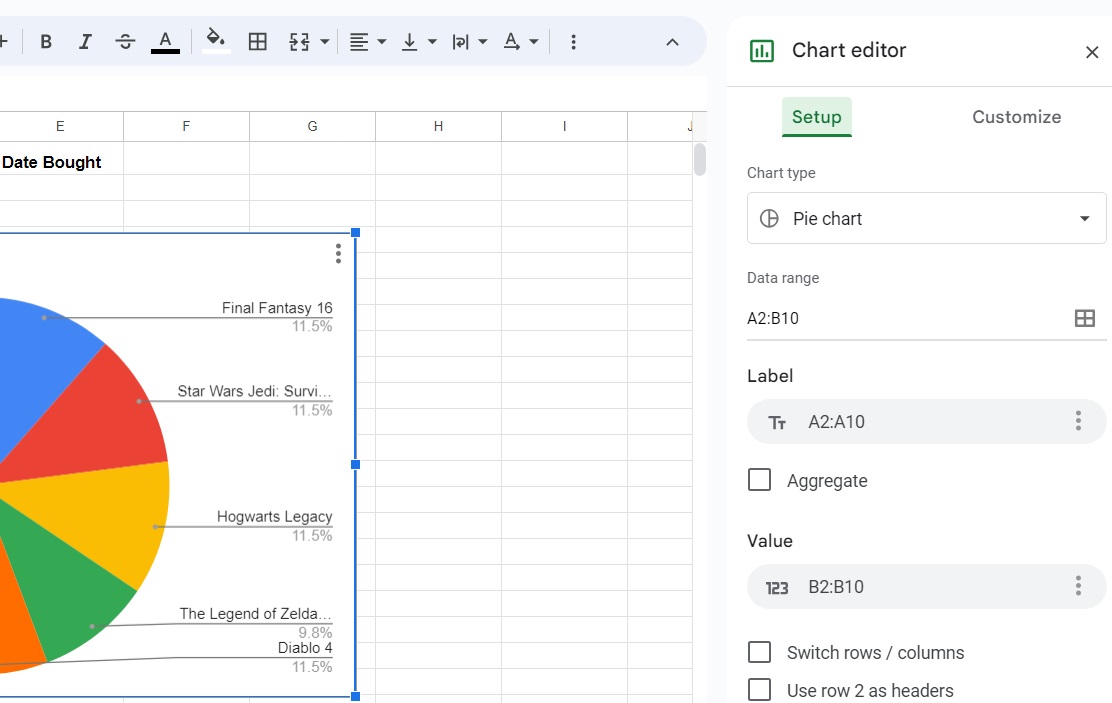This screenshot has height=703, width=1112.
Task: Open the chart's three-dot options menu
Action: click(338, 254)
